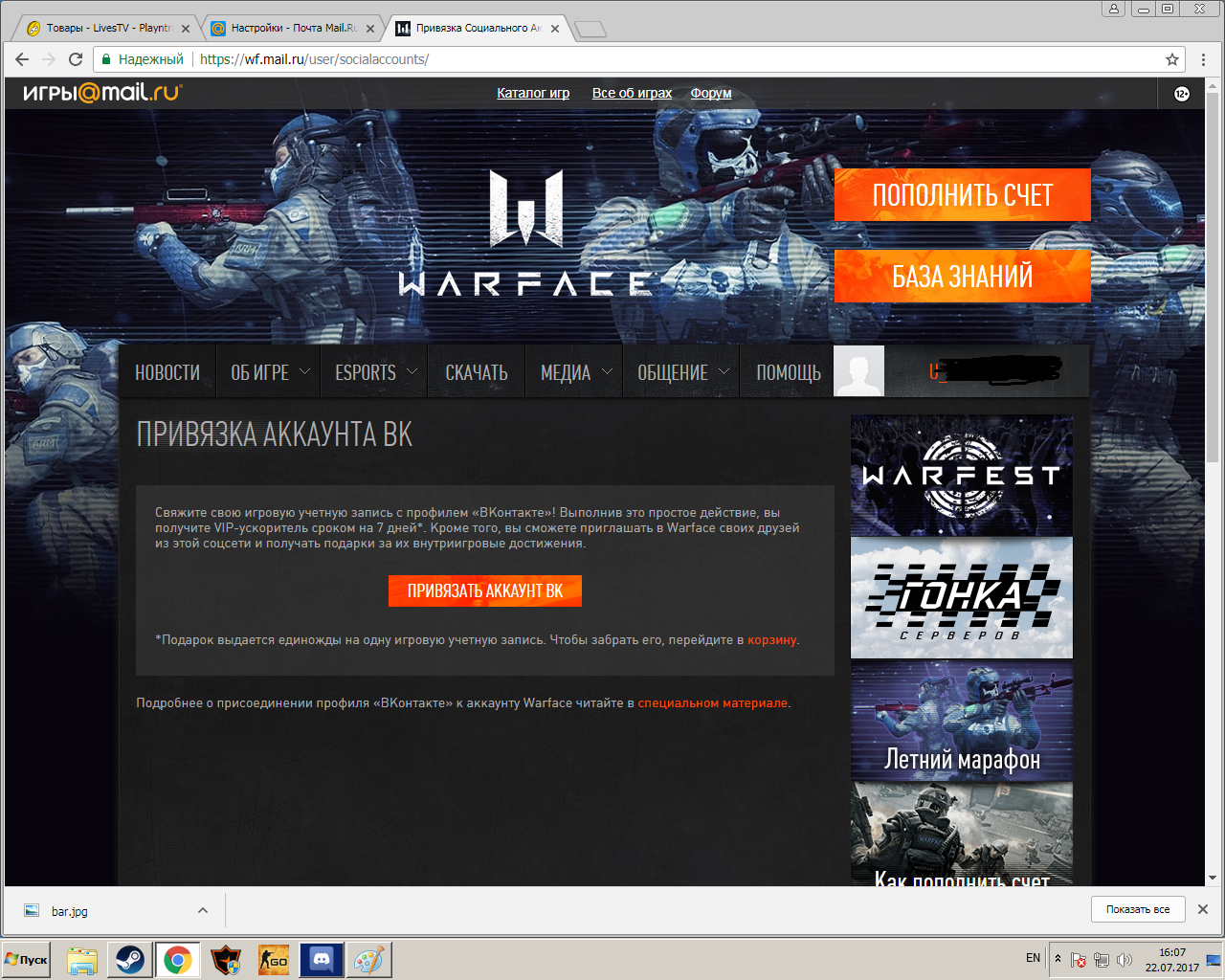1225x980 pixels.
Task: Follow the специальном материале link
Action: point(713,702)
